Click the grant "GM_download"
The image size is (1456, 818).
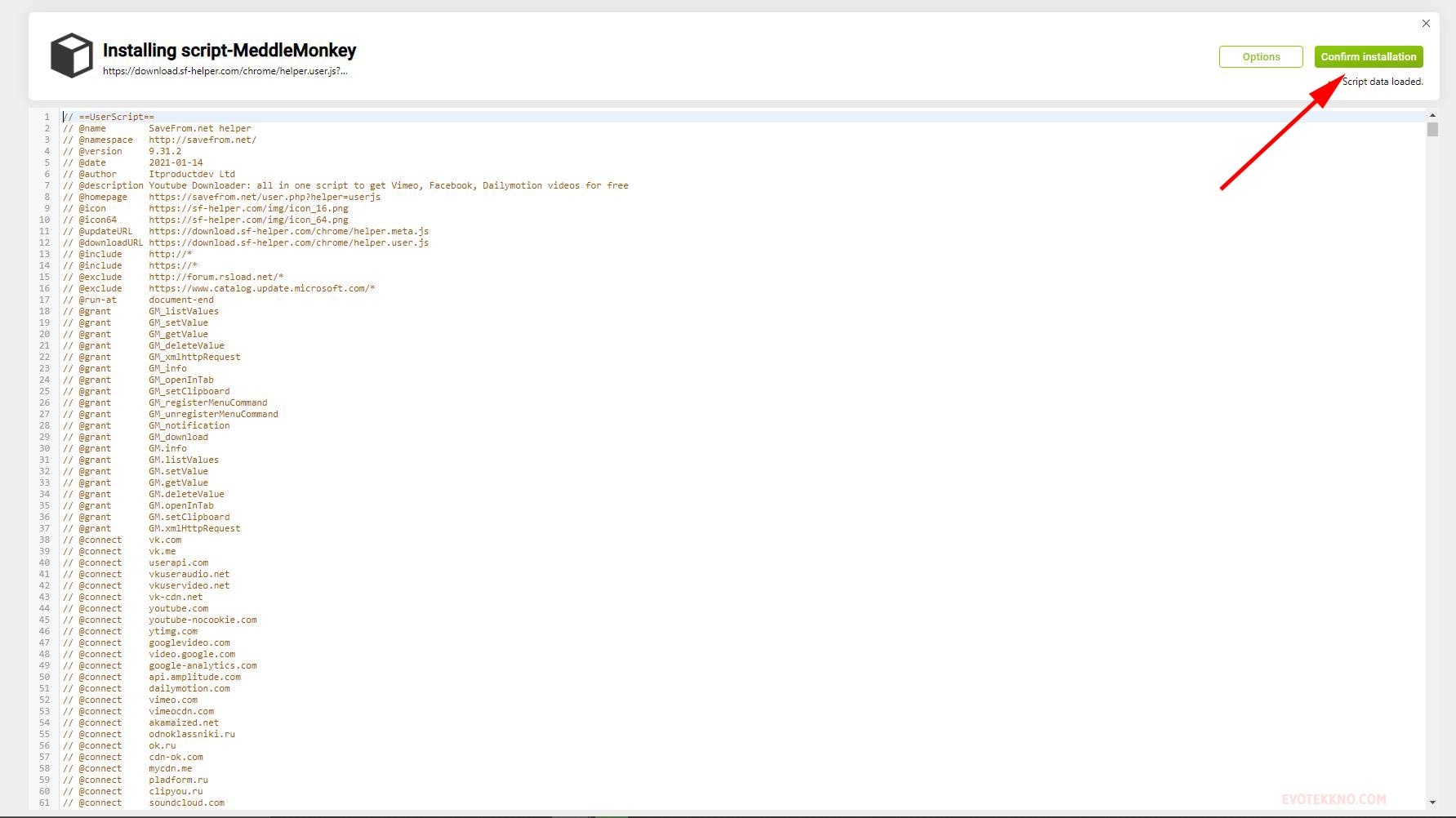point(178,437)
